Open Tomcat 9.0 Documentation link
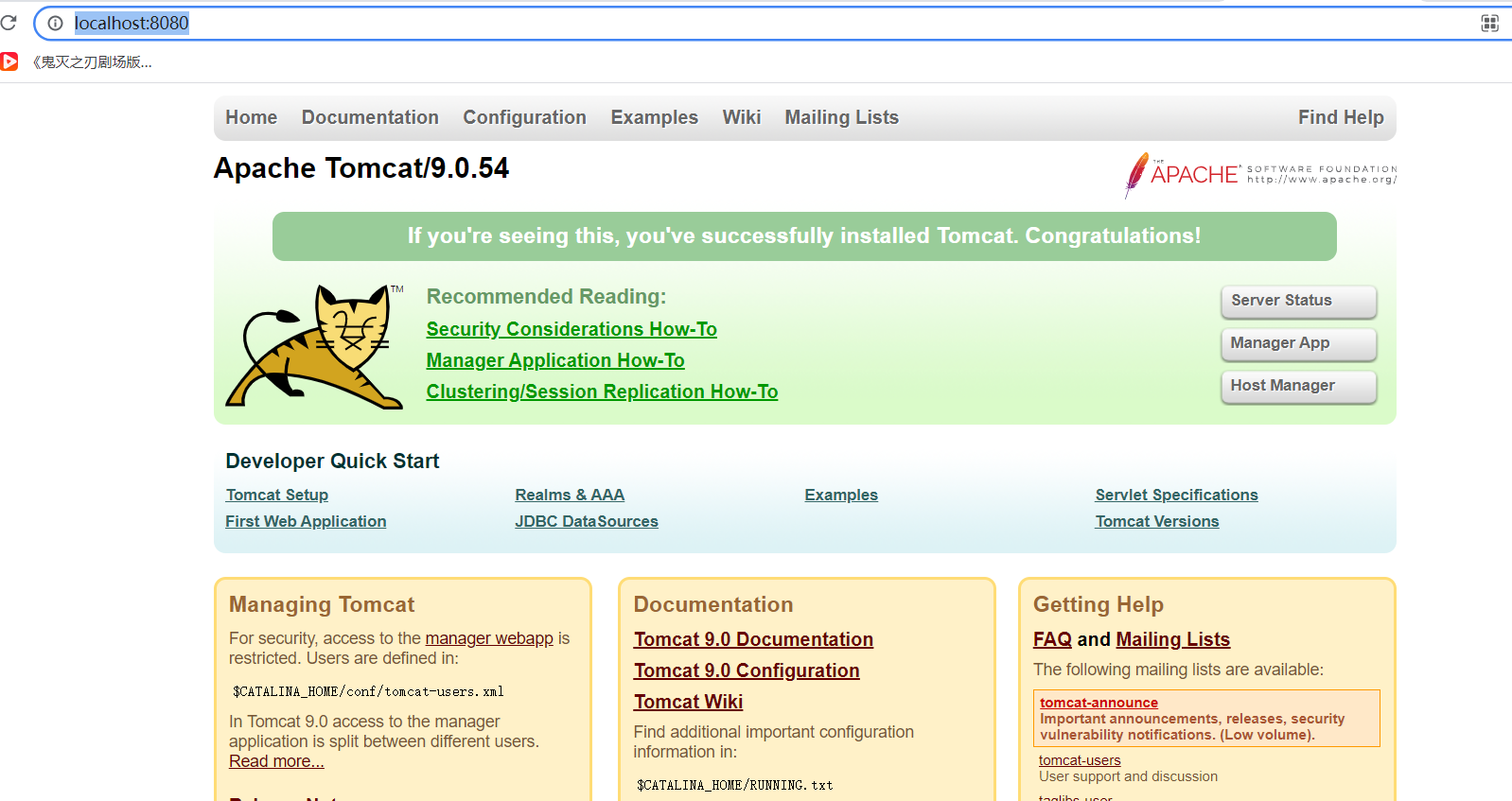This screenshot has height=801, width=1512. [753, 639]
